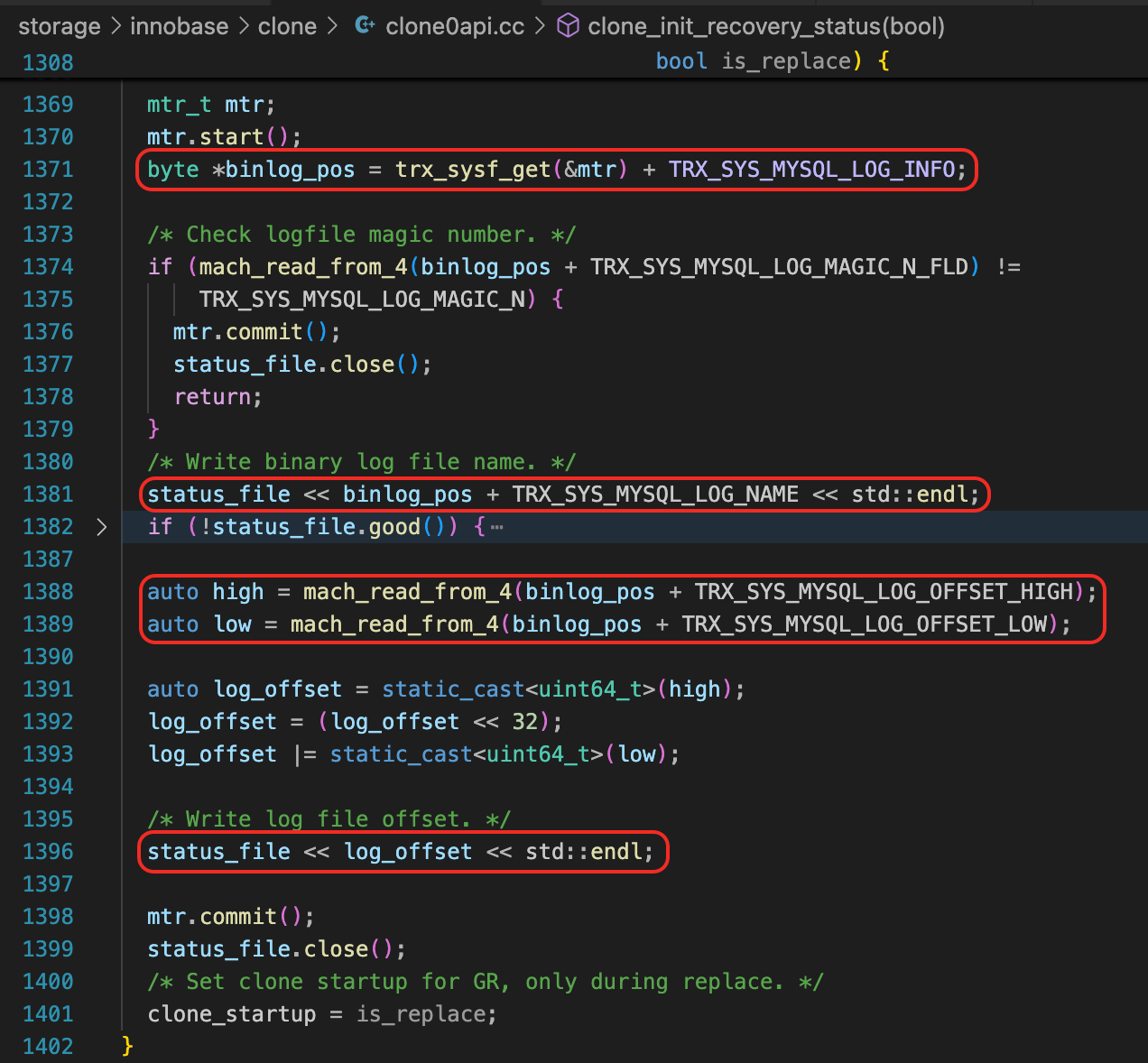The image size is (1148, 1063).
Task: Open the clone breadcrumb folder
Action: click(287, 26)
